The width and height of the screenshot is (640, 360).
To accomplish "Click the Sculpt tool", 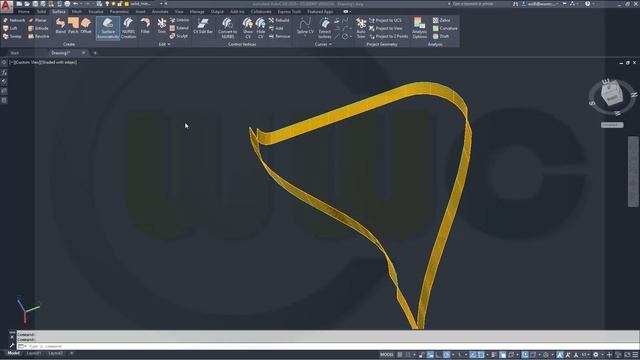I will coord(179,36).
